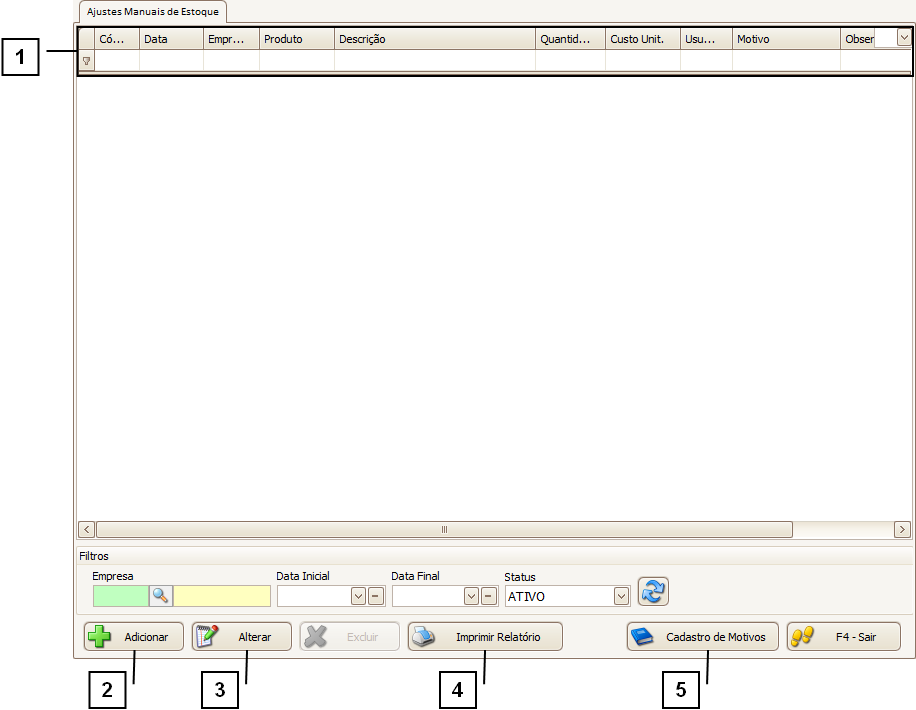Click the Alterar button
Image resolution: width=916 pixels, height=710 pixels.
coord(241,637)
